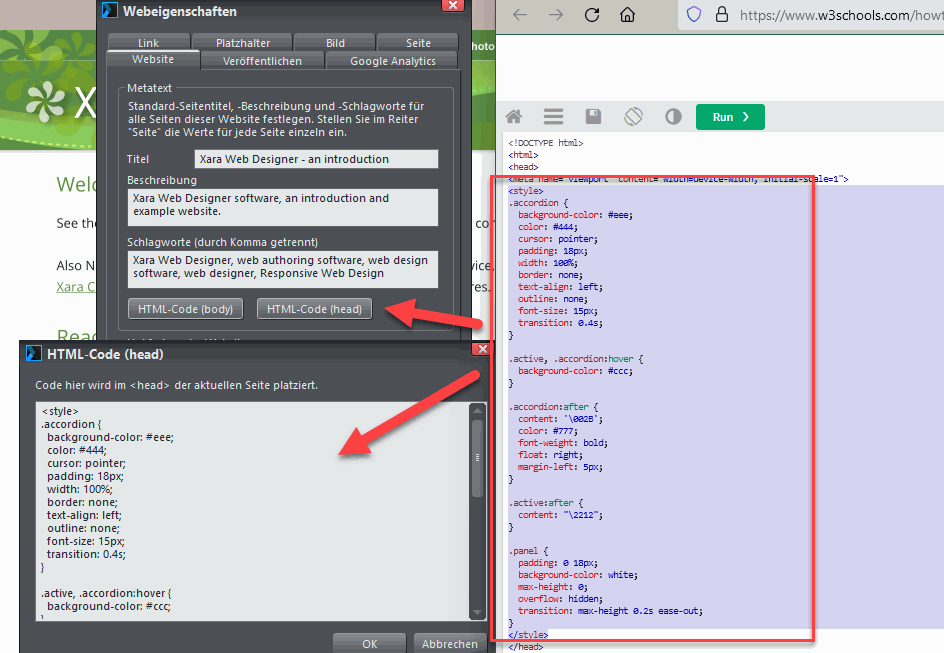
Task: Click the scroll-down arrow in HTML-Code dialog
Action: [x=477, y=613]
